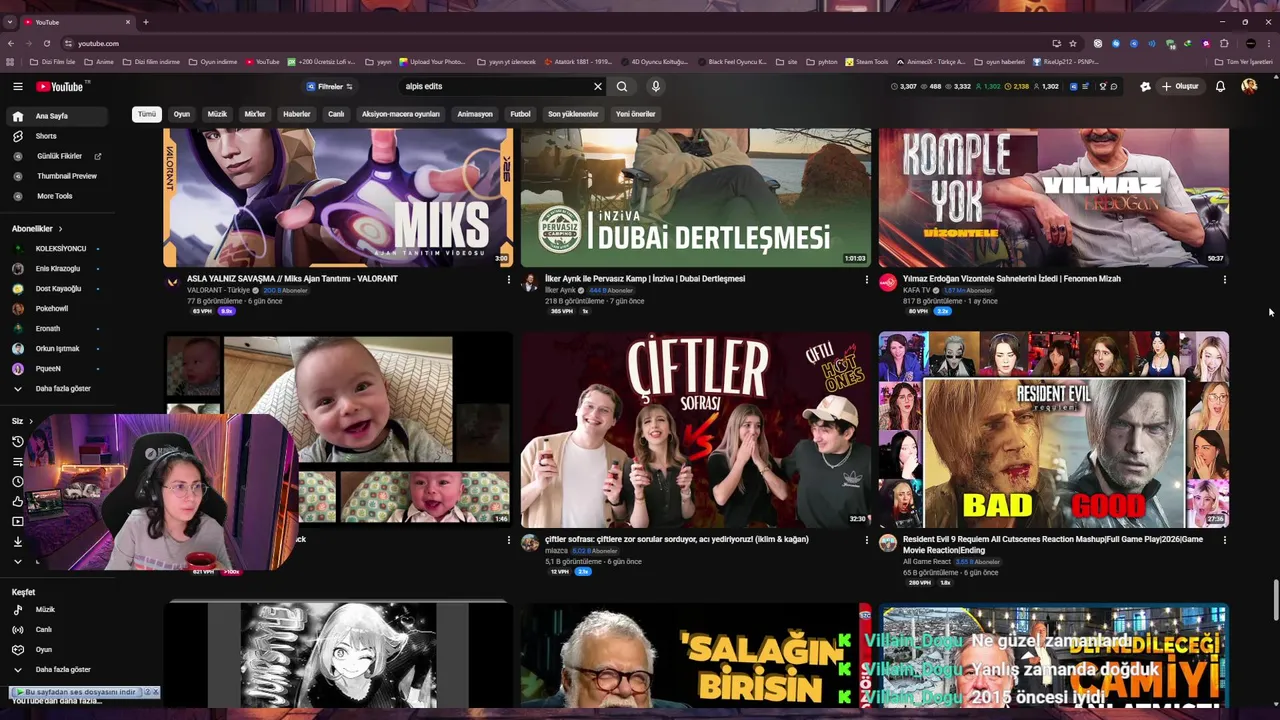The width and height of the screenshot is (1280, 720).
Task: Open VALORANT Türkiye channel avatar
Action: click(172, 283)
